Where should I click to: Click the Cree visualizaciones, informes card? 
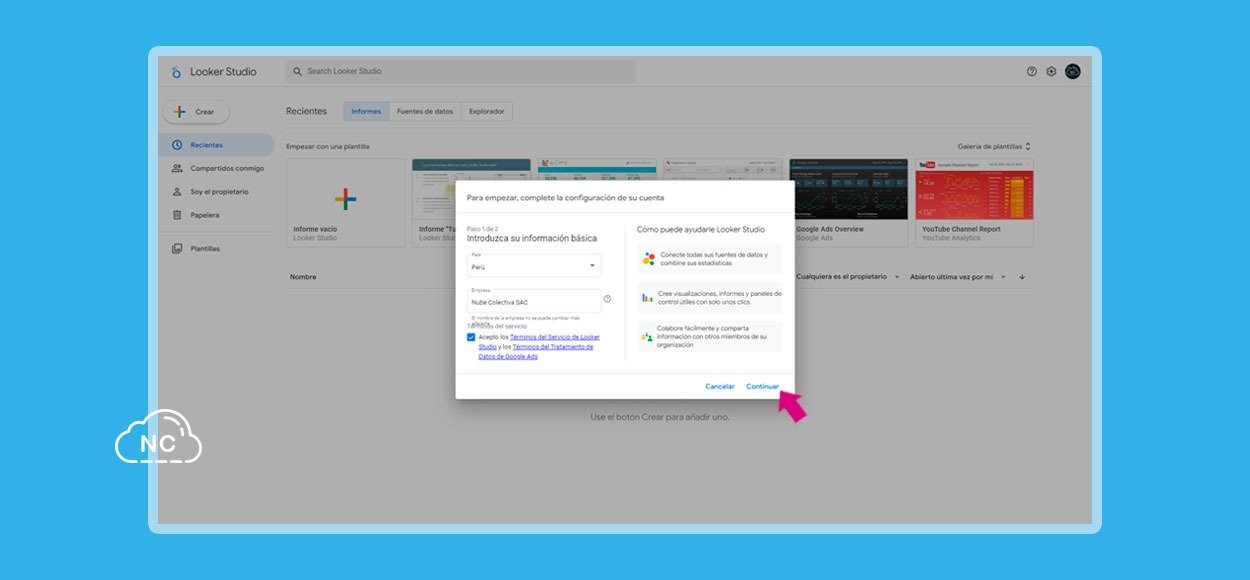[x=711, y=298]
